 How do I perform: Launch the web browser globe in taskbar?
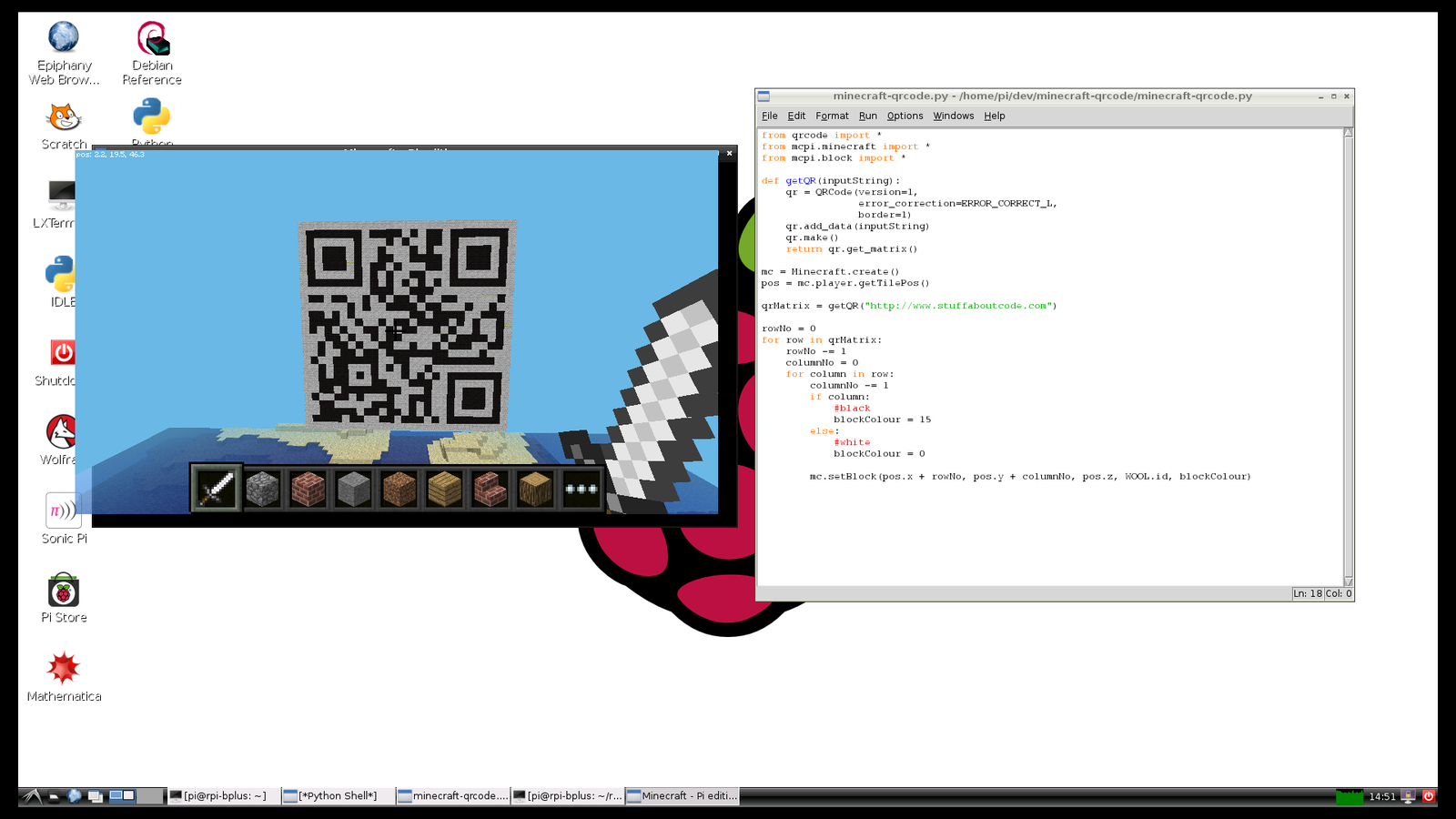[x=75, y=796]
